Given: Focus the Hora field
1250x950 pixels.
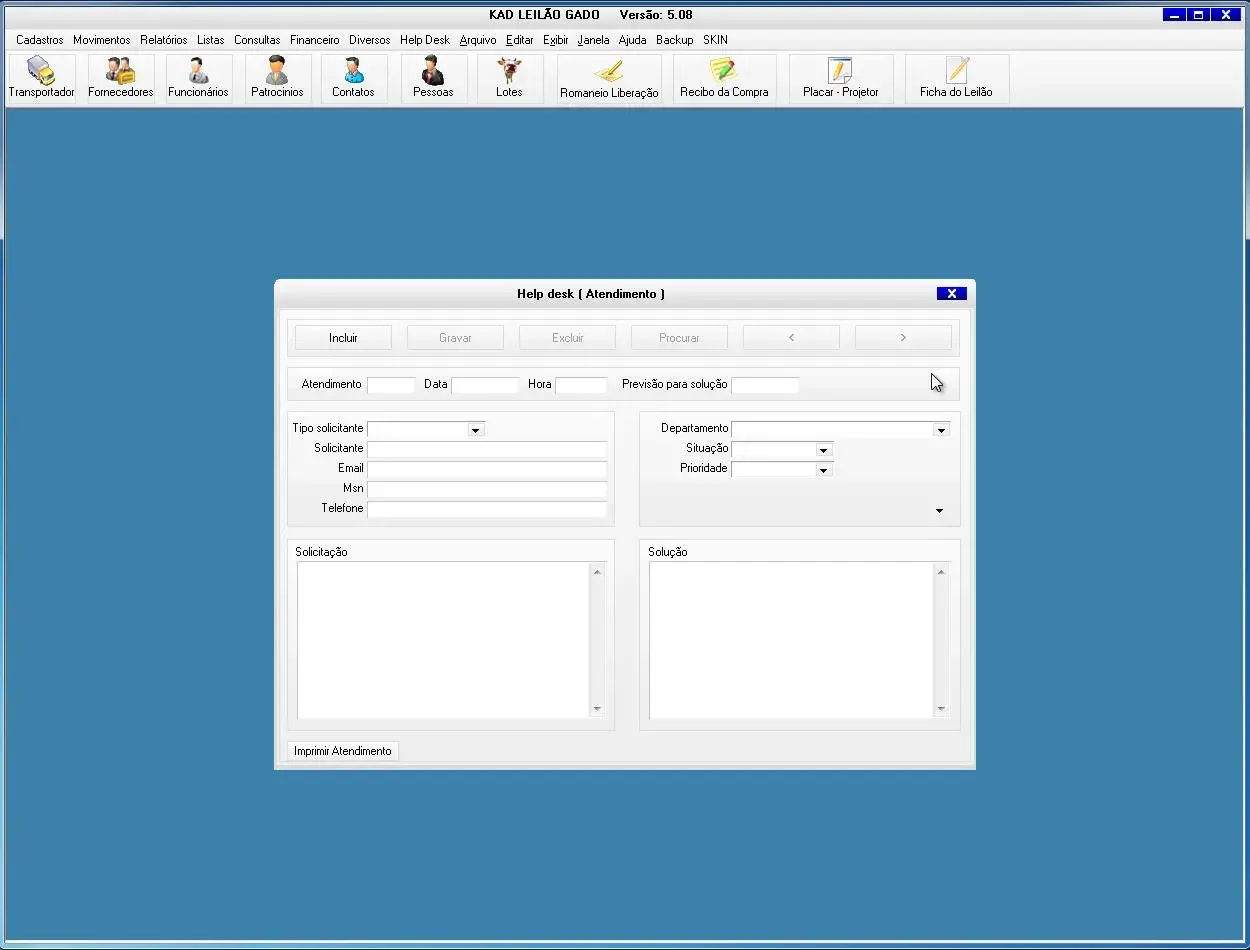Looking at the screenshot, I should [x=581, y=385].
